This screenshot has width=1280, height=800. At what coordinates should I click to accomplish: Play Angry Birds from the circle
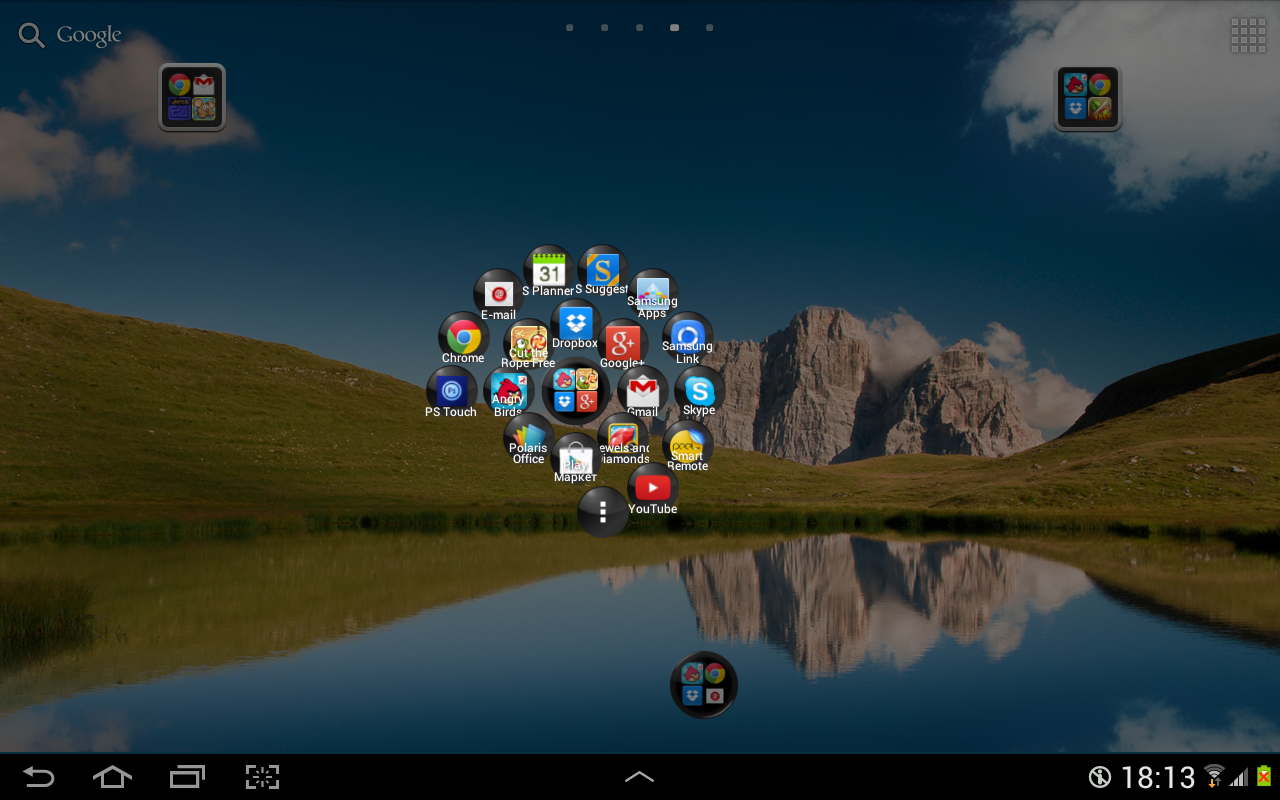pyautogui.click(x=509, y=392)
